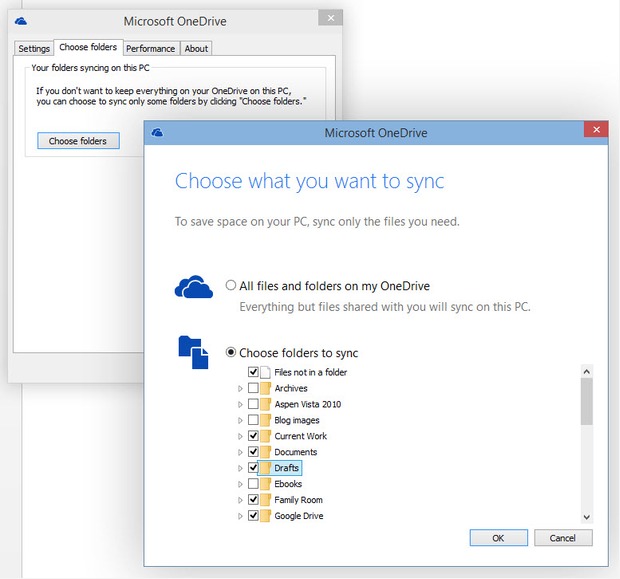620x579 pixels.
Task: Uncheck the Drafts checkbox
Action: (x=253, y=467)
